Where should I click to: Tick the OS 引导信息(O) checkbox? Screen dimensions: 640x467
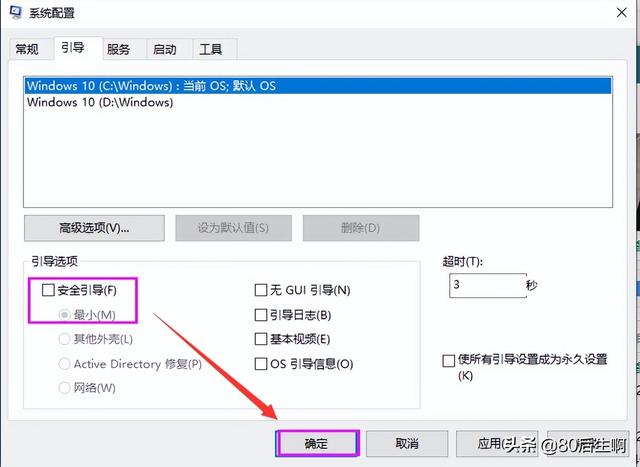pos(261,364)
